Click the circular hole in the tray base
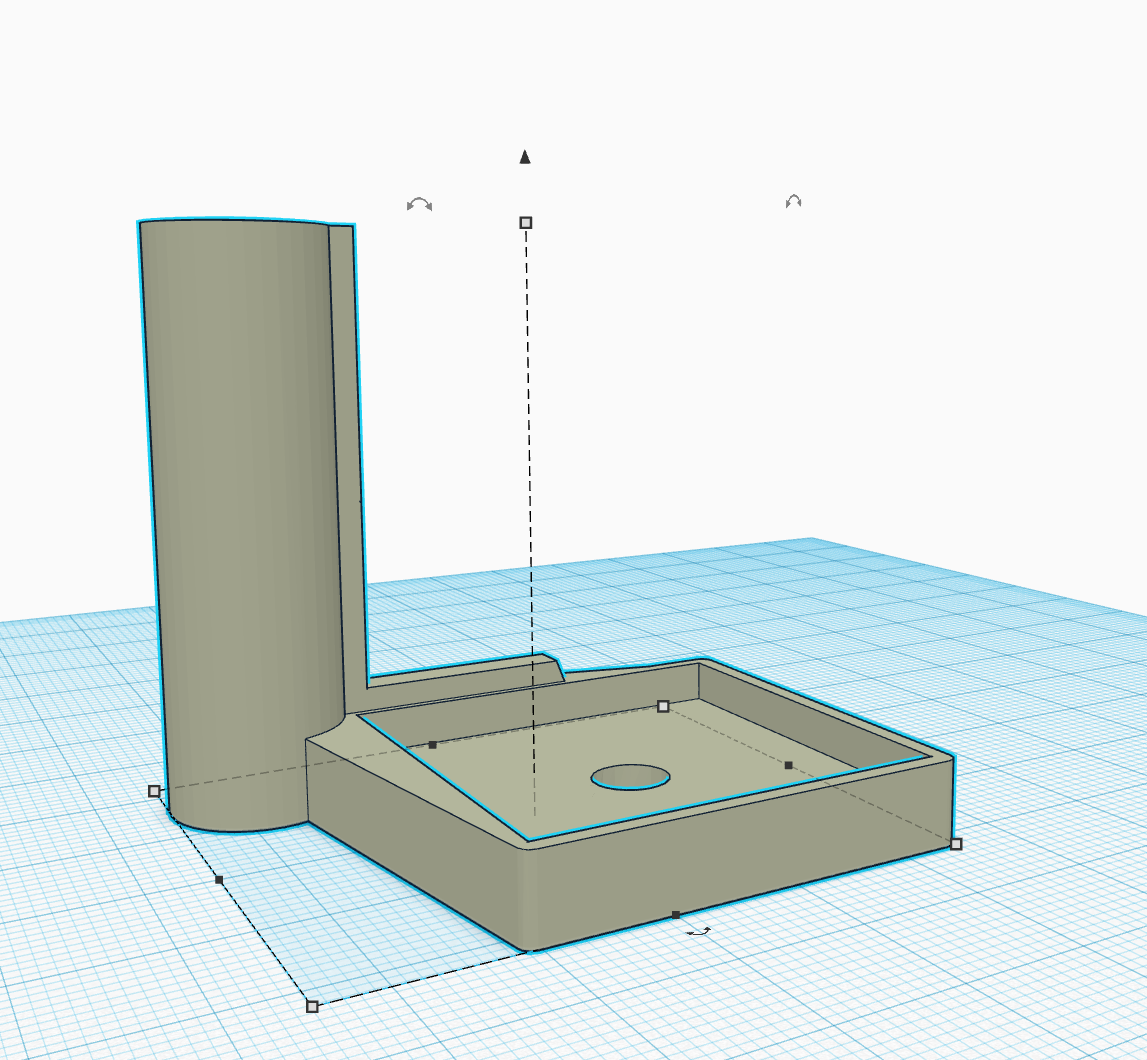This screenshot has height=1060, width=1147. coord(629,779)
